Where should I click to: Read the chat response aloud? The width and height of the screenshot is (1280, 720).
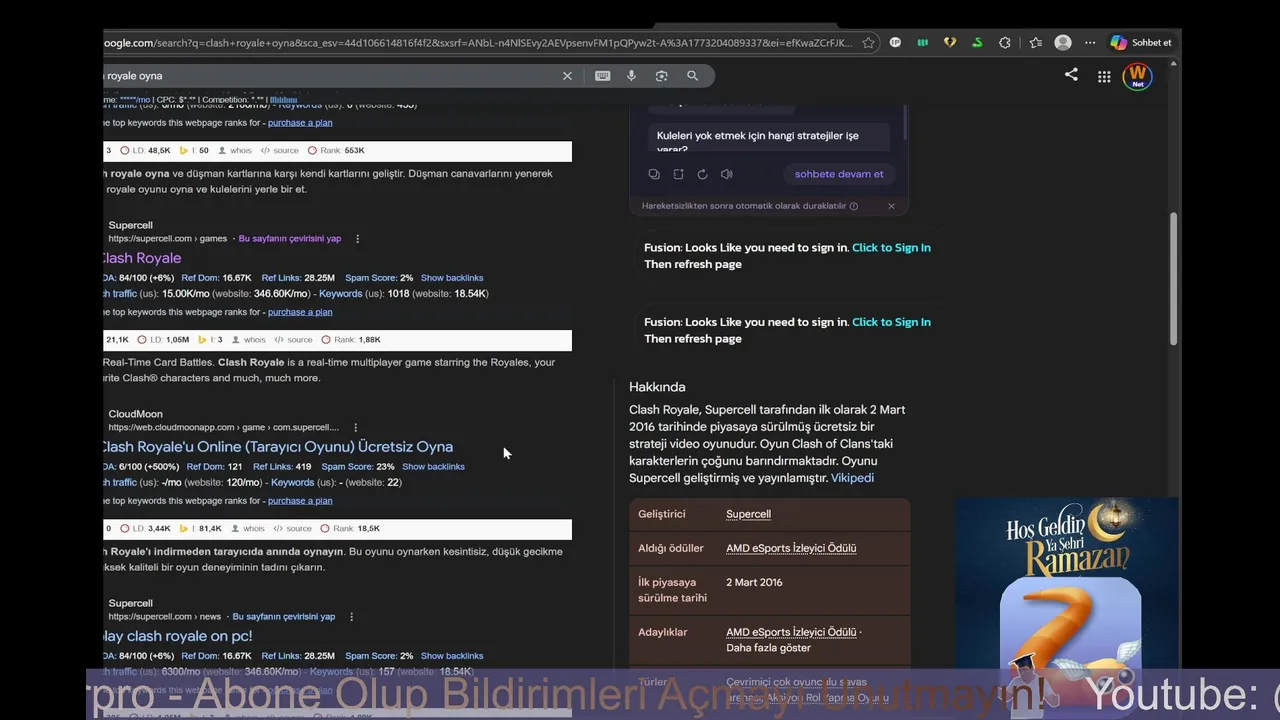(x=727, y=174)
